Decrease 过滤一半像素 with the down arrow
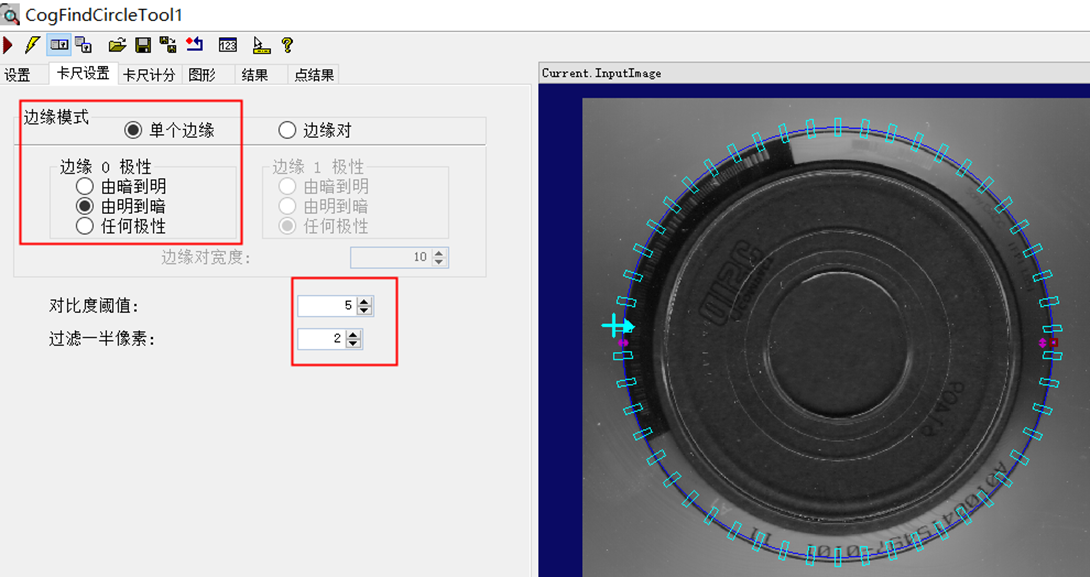 click(x=353, y=343)
